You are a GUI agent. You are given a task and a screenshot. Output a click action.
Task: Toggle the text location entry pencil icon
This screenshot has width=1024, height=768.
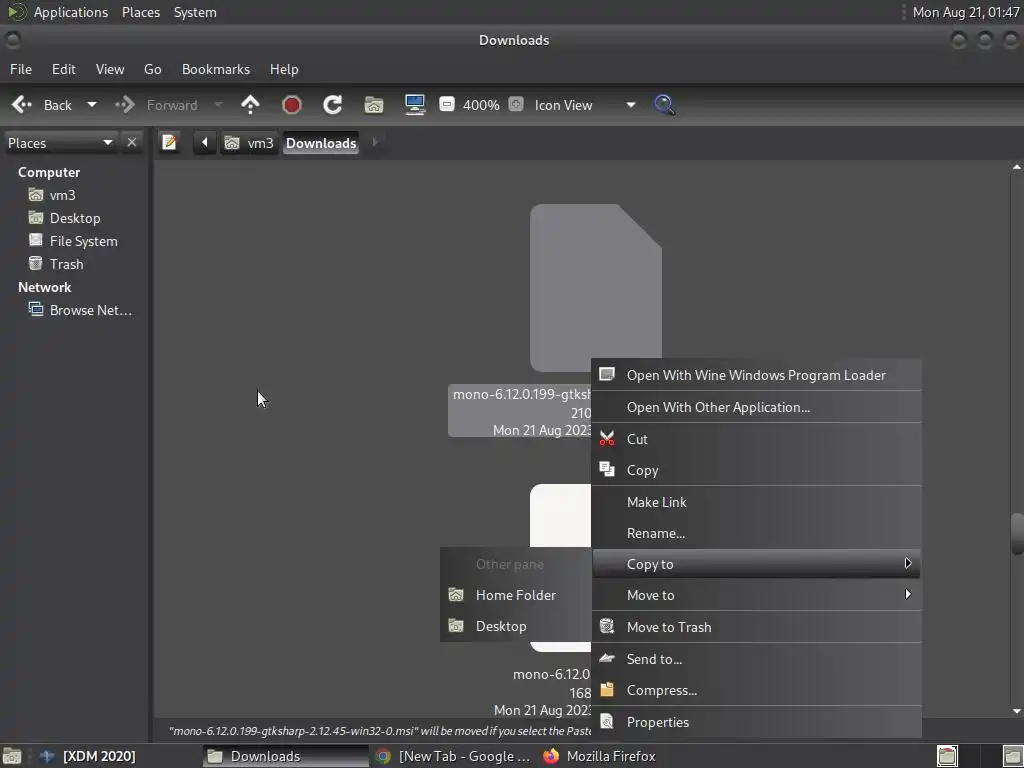point(169,142)
